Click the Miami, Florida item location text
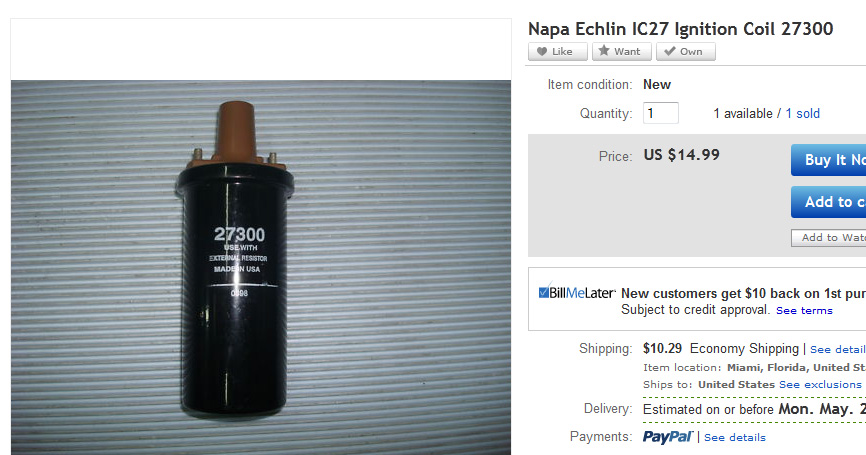 pos(796,367)
